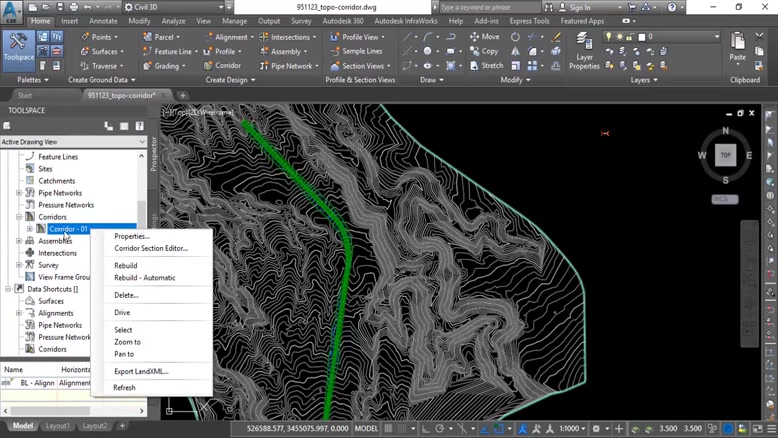
Task: Click the Points tool icon
Action: click(x=84, y=37)
